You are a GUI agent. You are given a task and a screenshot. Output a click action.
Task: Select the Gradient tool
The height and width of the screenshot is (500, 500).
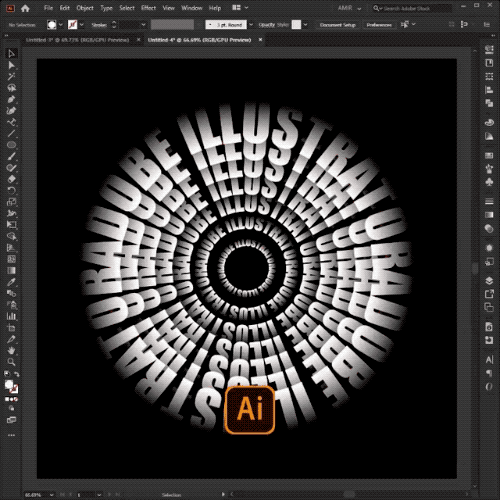point(11,270)
